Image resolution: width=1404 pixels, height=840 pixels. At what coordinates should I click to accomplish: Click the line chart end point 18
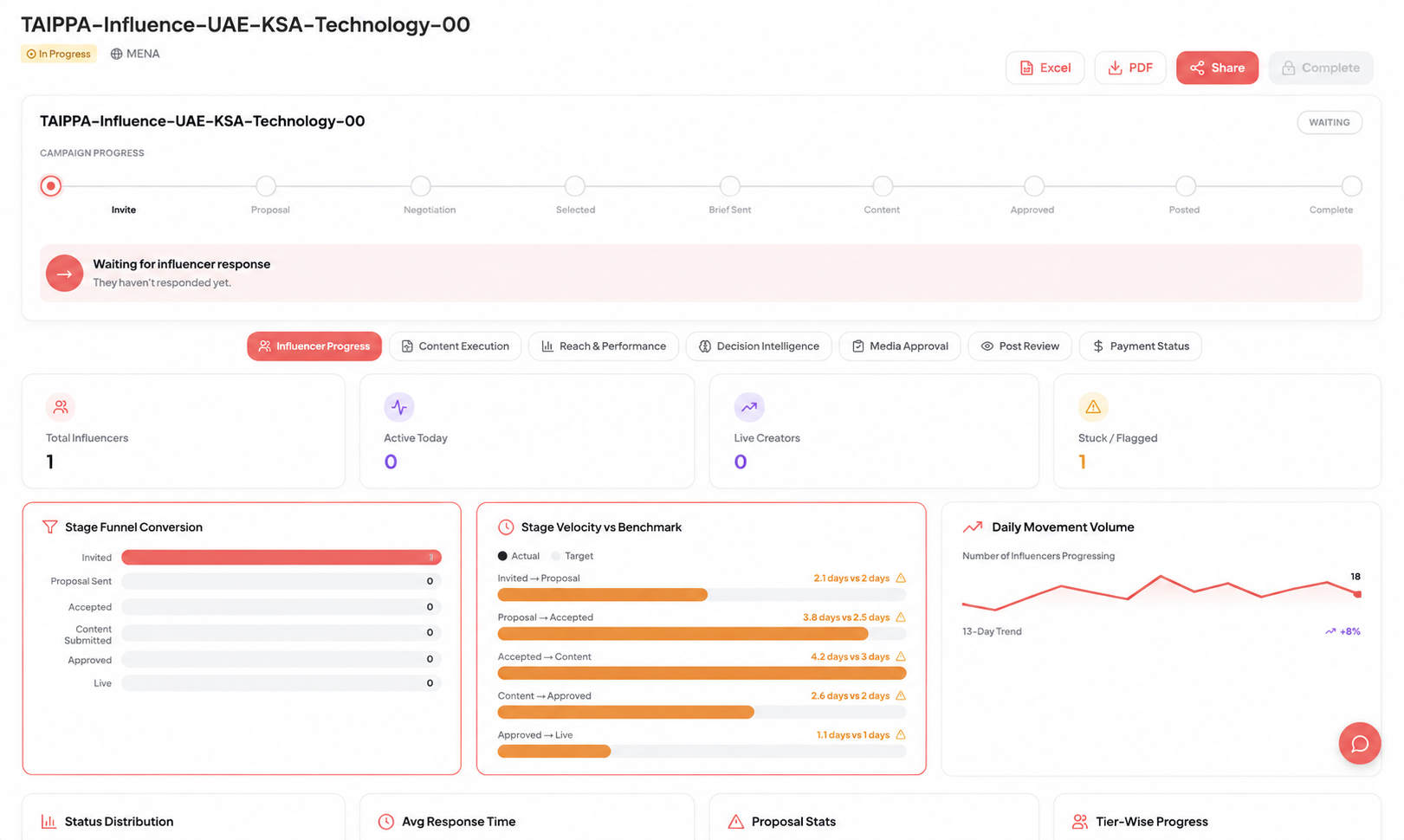[x=1357, y=594]
